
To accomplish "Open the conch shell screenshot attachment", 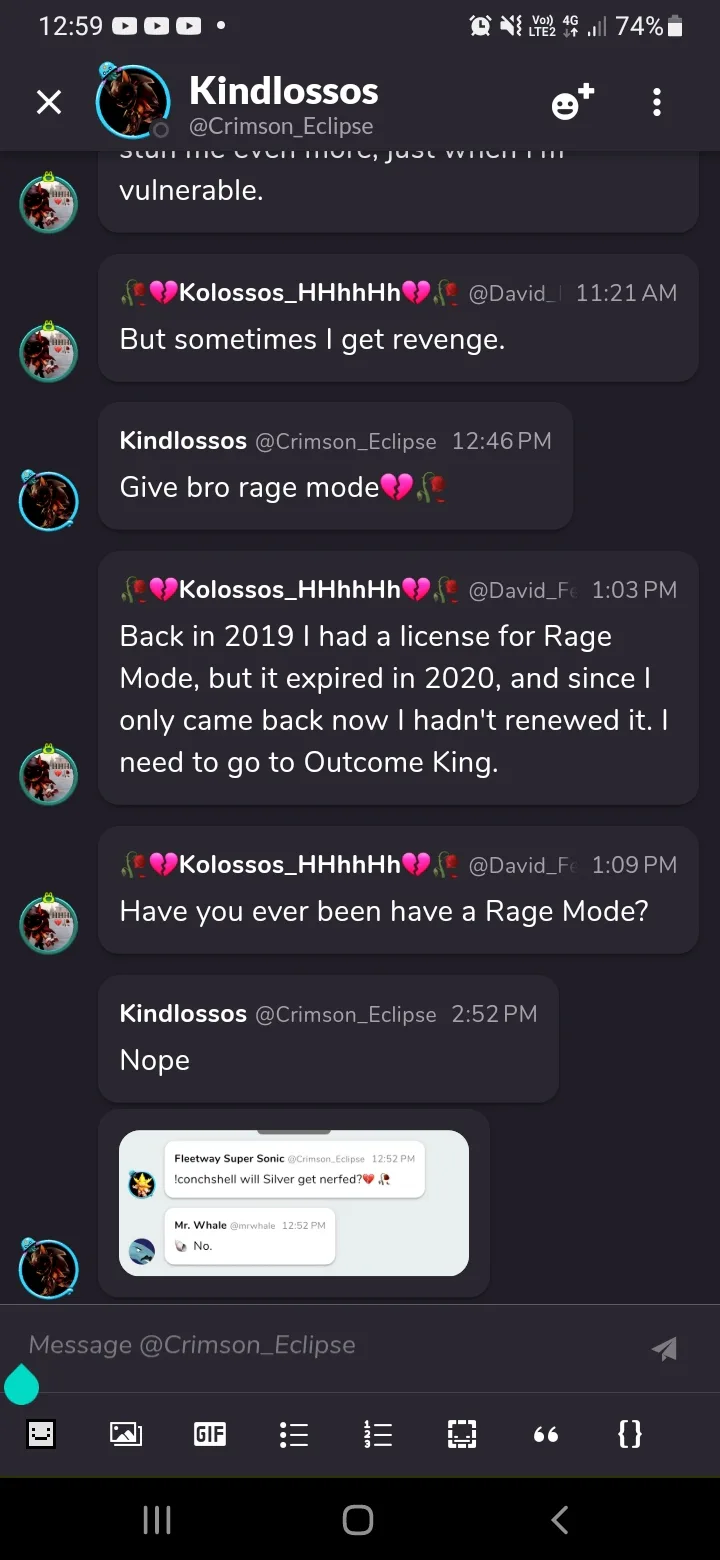I will tap(294, 1203).
